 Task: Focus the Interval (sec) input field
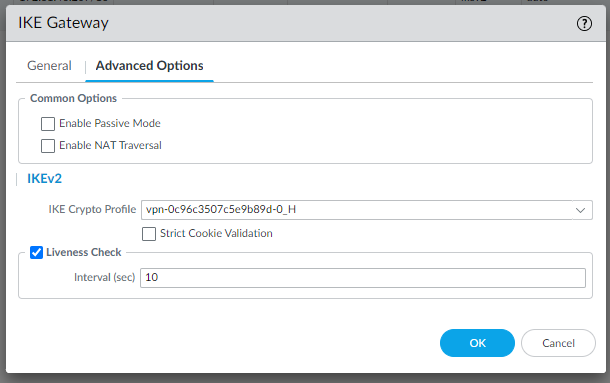tap(363, 278)
